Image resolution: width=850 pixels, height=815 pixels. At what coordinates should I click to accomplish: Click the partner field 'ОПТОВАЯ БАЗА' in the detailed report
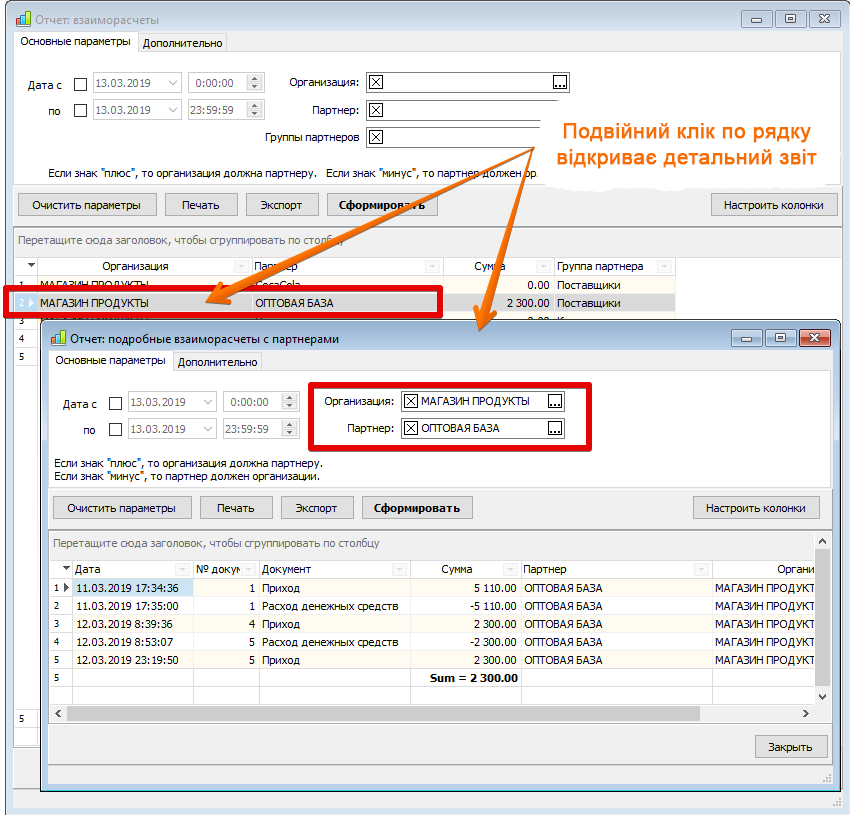[482, 428]
